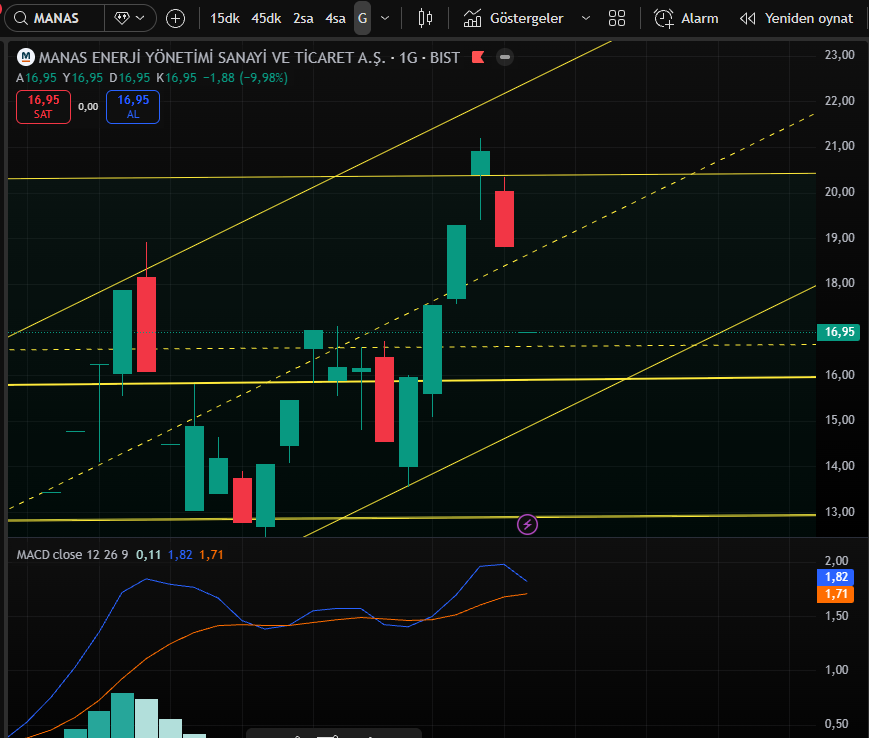This screenshot has height=738, width=869.
Task: Click the 0,00 spread value between buttons
Action: [x=88, y=107]
